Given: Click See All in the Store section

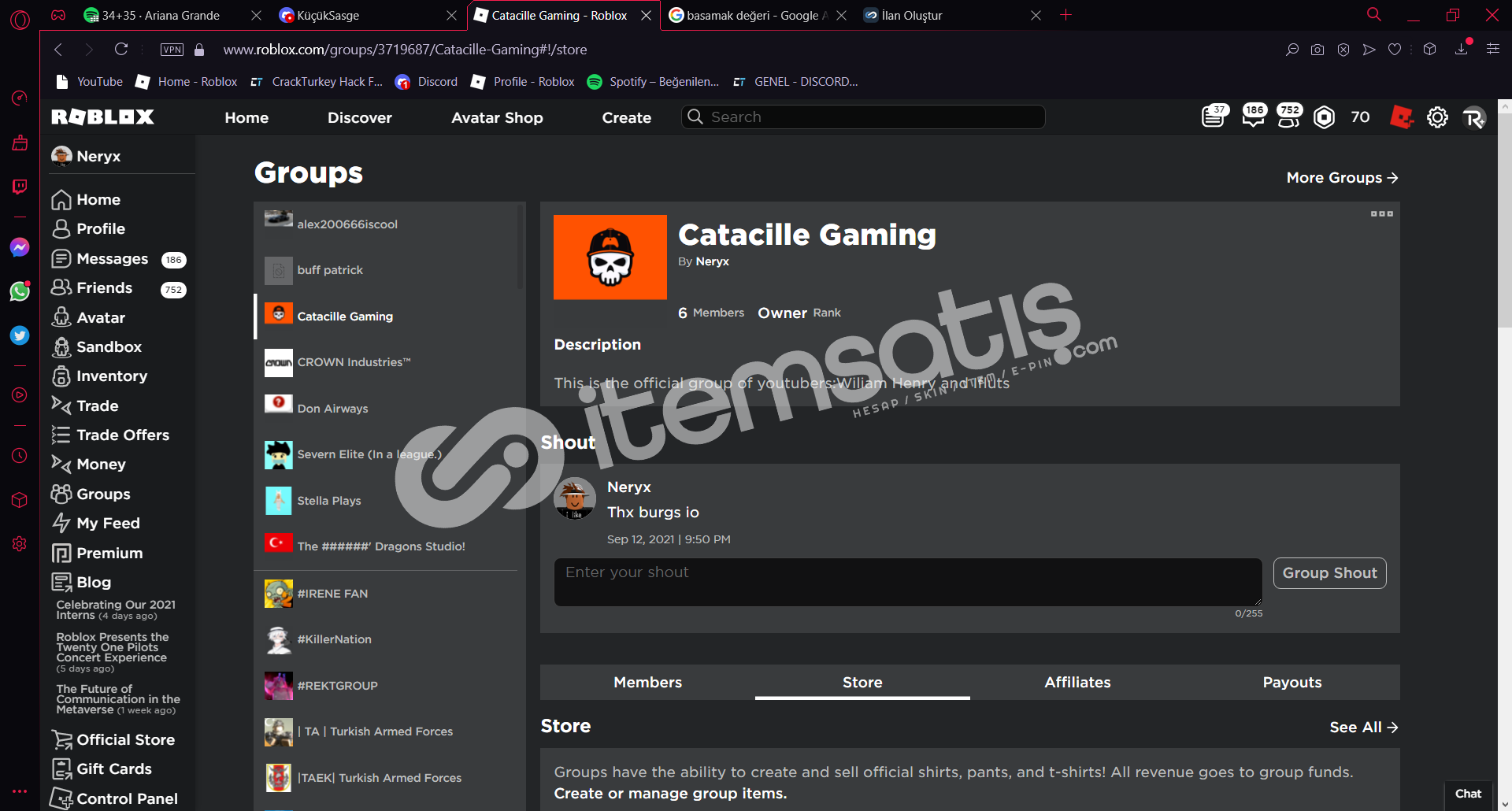Looking at the screenshot, I should (1363, 728).
